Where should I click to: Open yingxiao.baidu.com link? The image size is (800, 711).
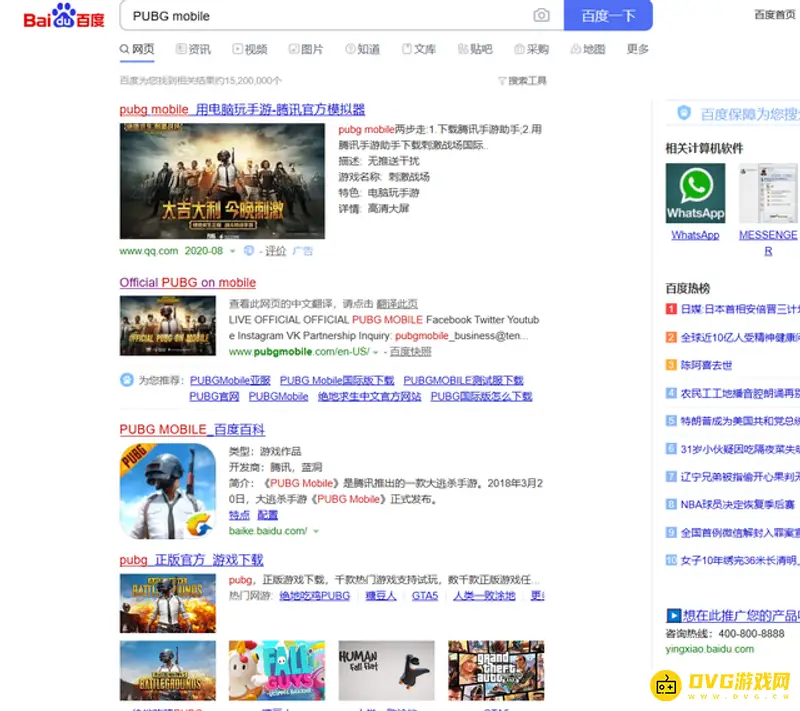pos(710,649)
